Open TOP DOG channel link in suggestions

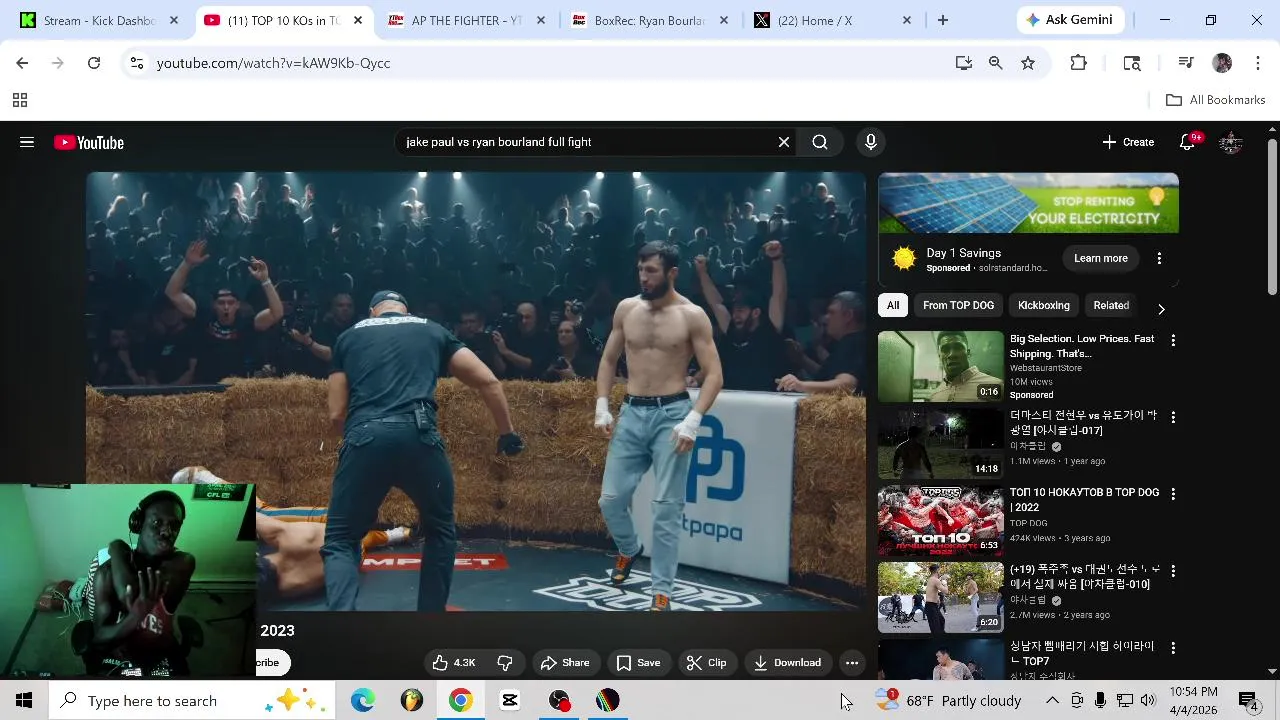click(1028, 523)
